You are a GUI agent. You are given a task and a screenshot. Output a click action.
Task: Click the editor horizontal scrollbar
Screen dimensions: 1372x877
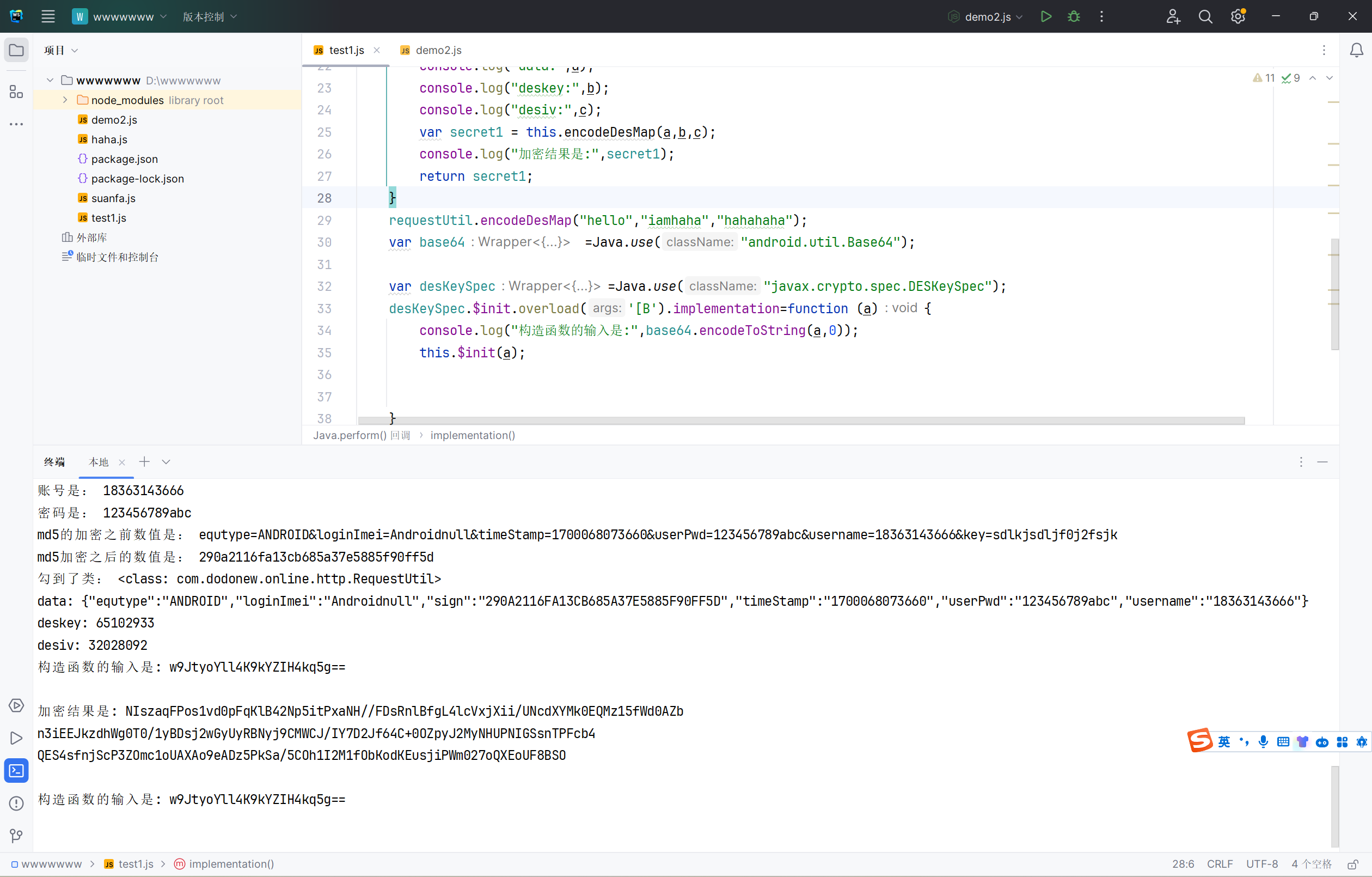(800, 421)
